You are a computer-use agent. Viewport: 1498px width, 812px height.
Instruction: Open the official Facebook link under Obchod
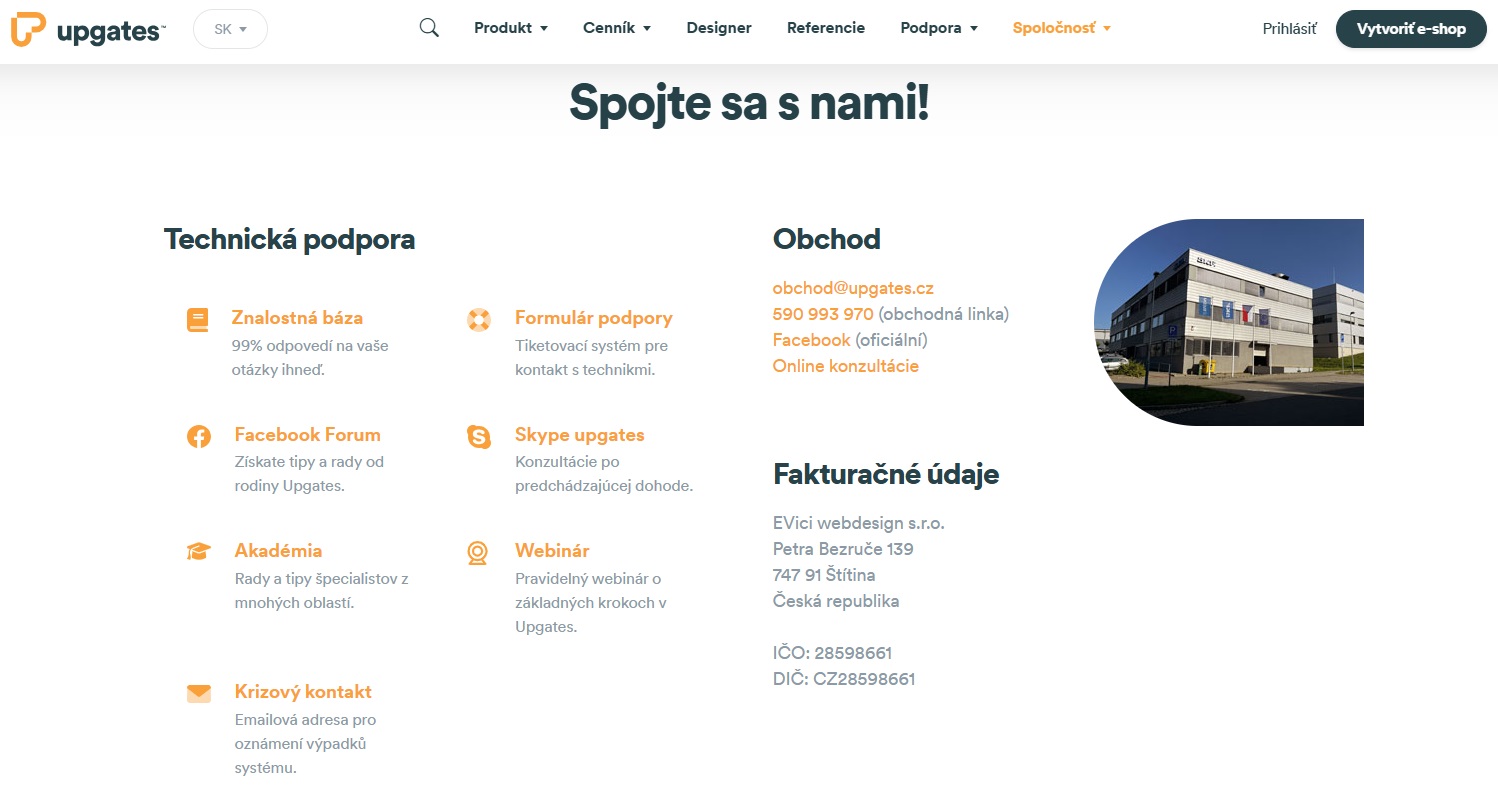point(811,340)
